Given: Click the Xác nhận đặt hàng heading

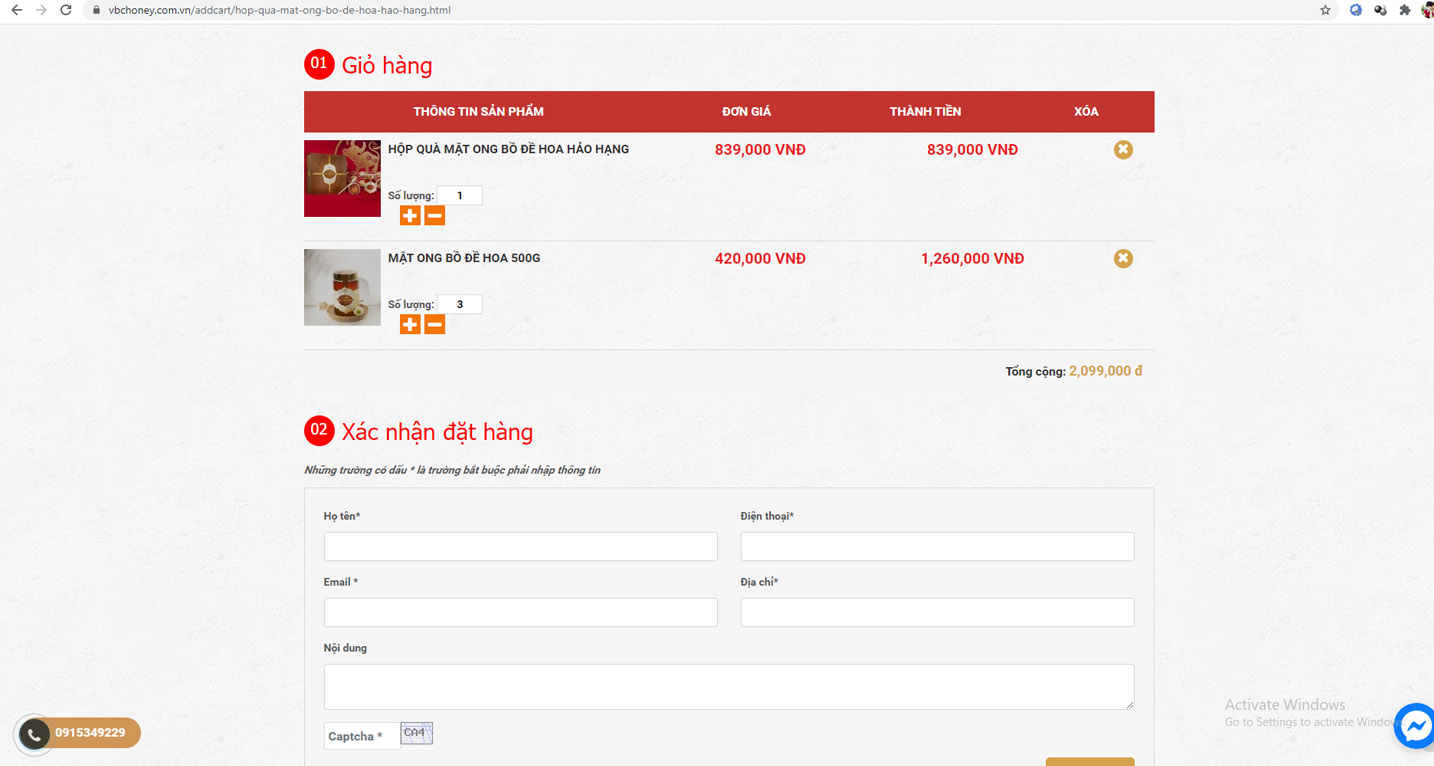Looking at the screenshot, I should pyautogui.click(x=437, y=432).
